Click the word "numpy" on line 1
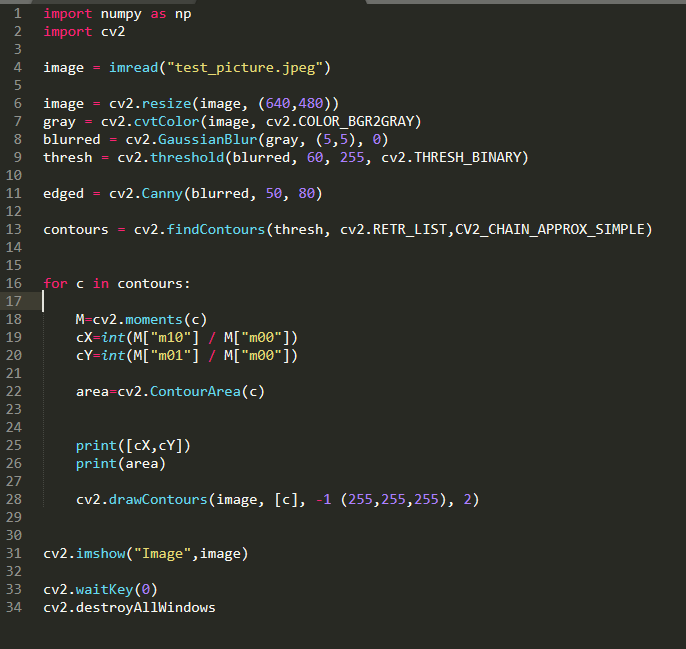The height and width of the screenshot is (649, 686). [x=121, y=14]
